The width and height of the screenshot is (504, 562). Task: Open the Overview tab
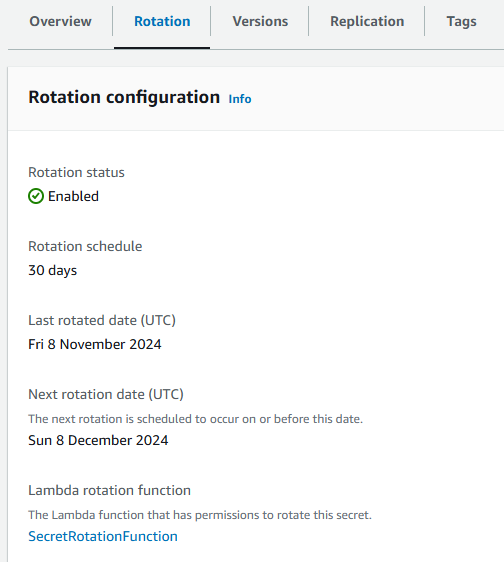click(x=60, y=22)
